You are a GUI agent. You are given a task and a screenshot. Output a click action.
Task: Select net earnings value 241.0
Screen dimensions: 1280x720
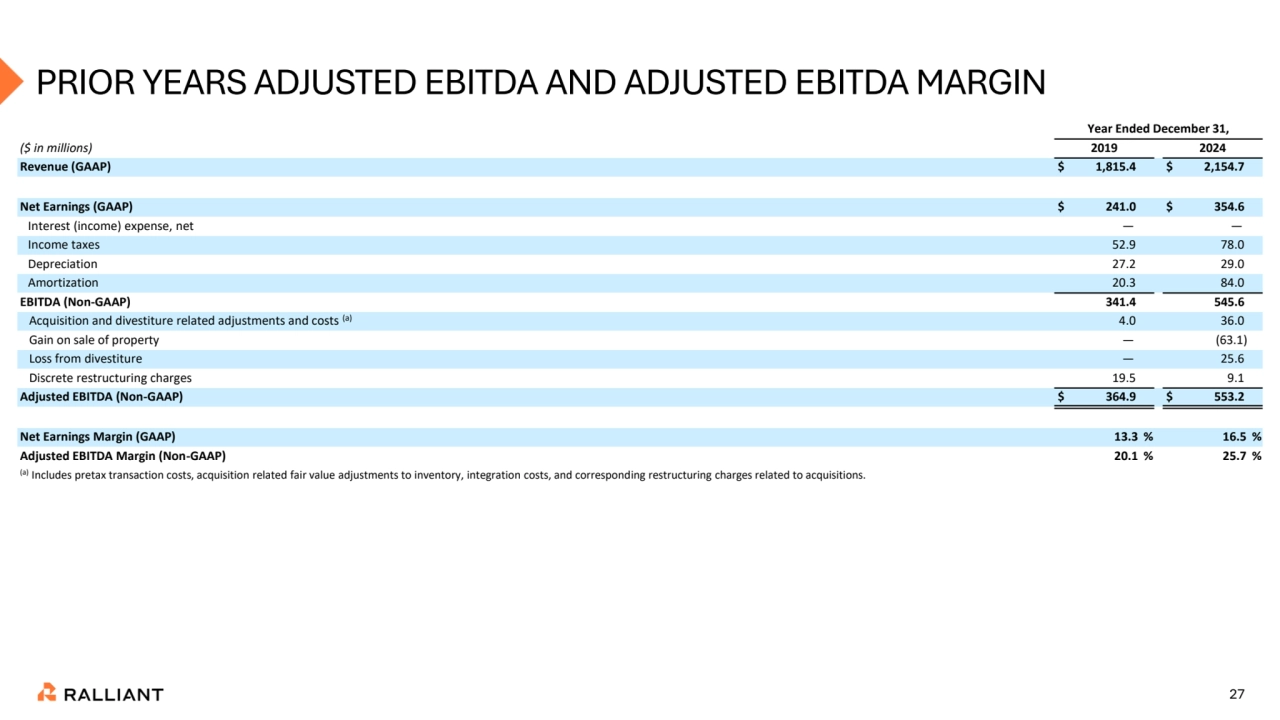tap(1120, 207)
